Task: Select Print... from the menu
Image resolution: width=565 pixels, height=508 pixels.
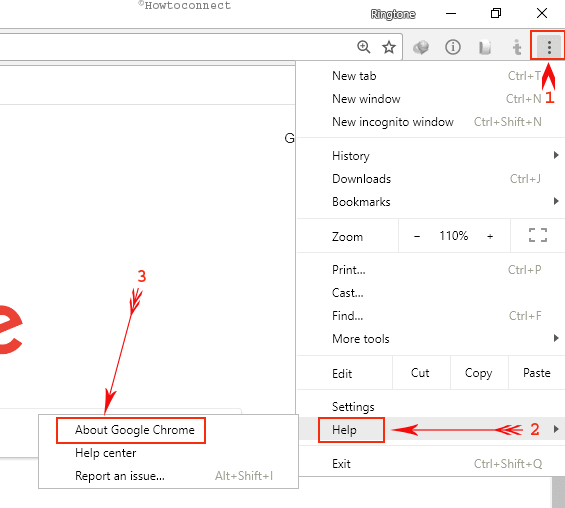Action: 431,269
